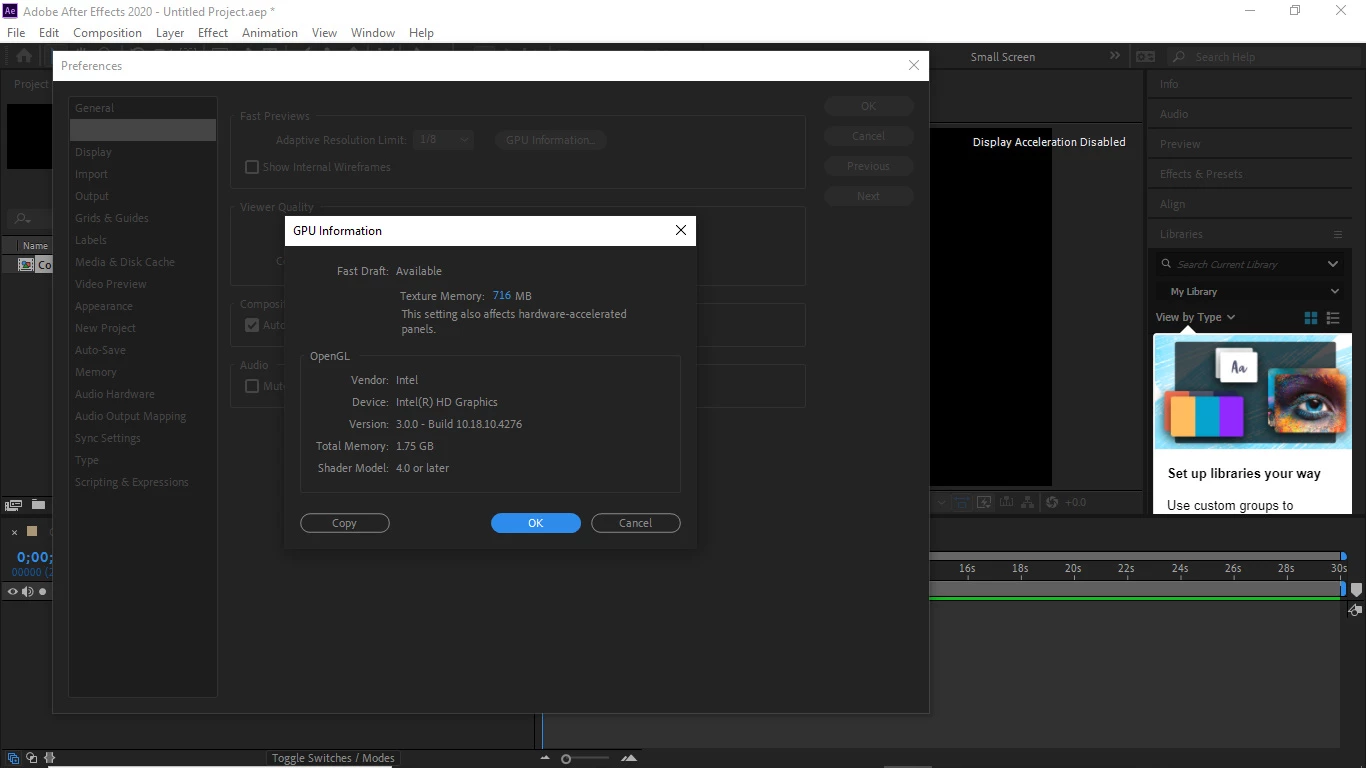The image size is (1366, 768).
Task: Open the My Library dropdown
Action: pos(1254,292)
